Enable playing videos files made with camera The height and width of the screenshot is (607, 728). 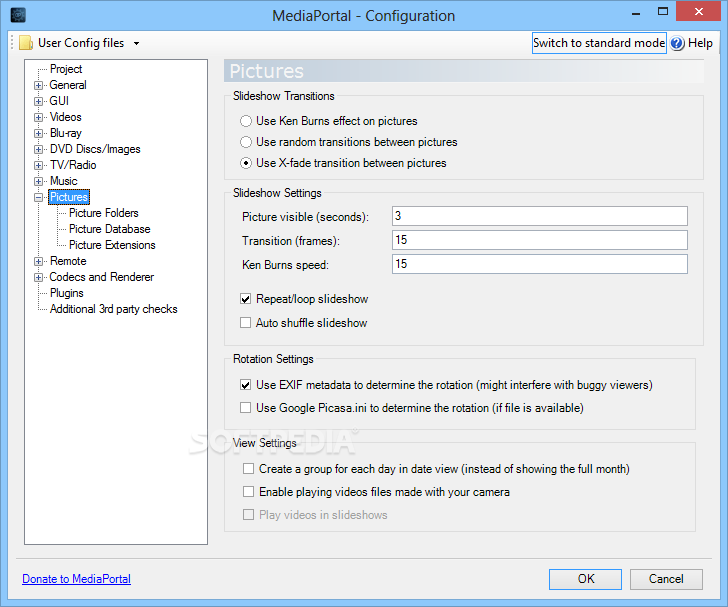coord(248,491)
